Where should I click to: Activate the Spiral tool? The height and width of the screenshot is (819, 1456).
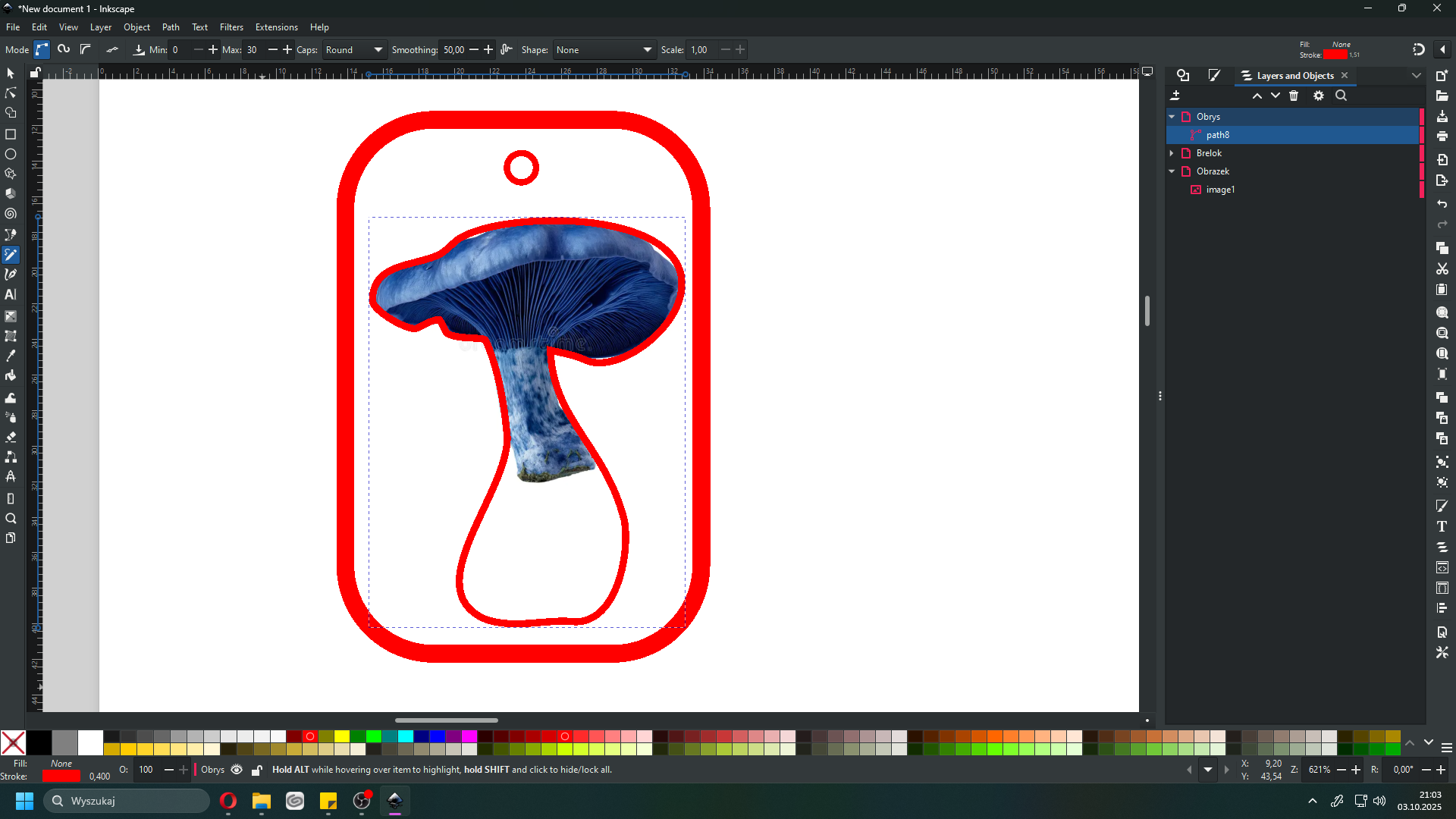[x=11, y=214]
